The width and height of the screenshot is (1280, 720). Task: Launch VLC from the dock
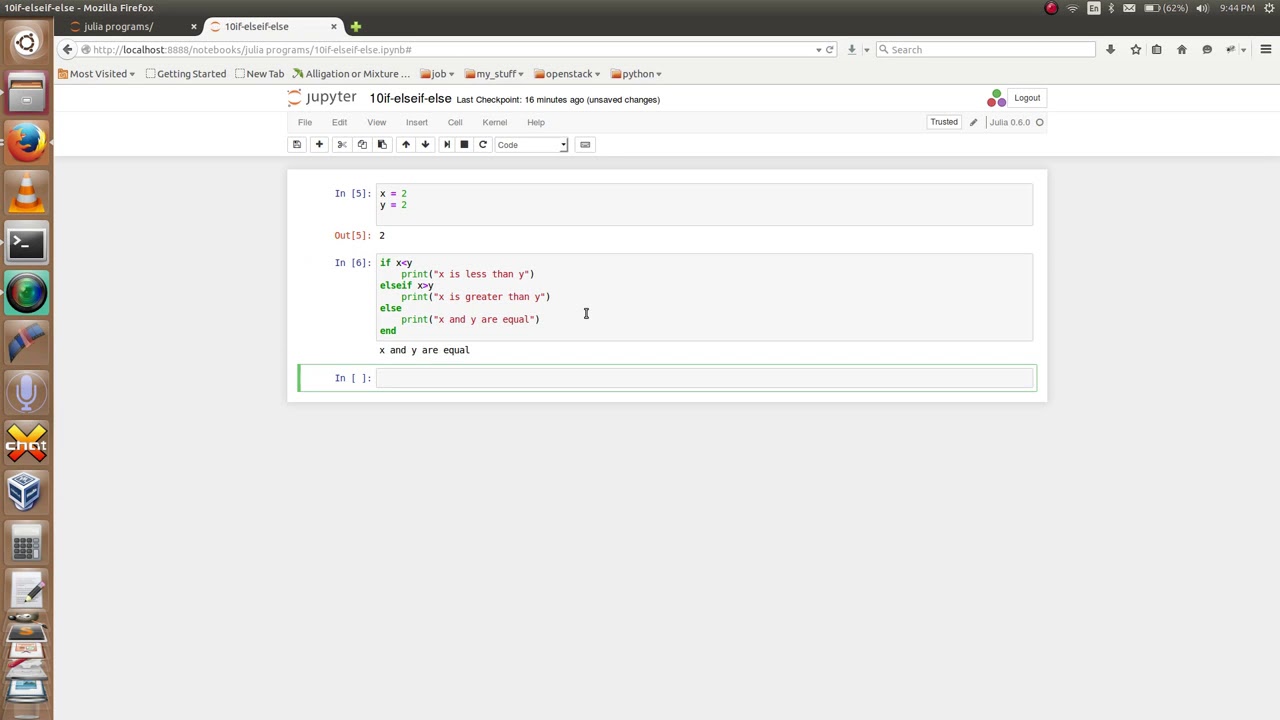[27, 192]
